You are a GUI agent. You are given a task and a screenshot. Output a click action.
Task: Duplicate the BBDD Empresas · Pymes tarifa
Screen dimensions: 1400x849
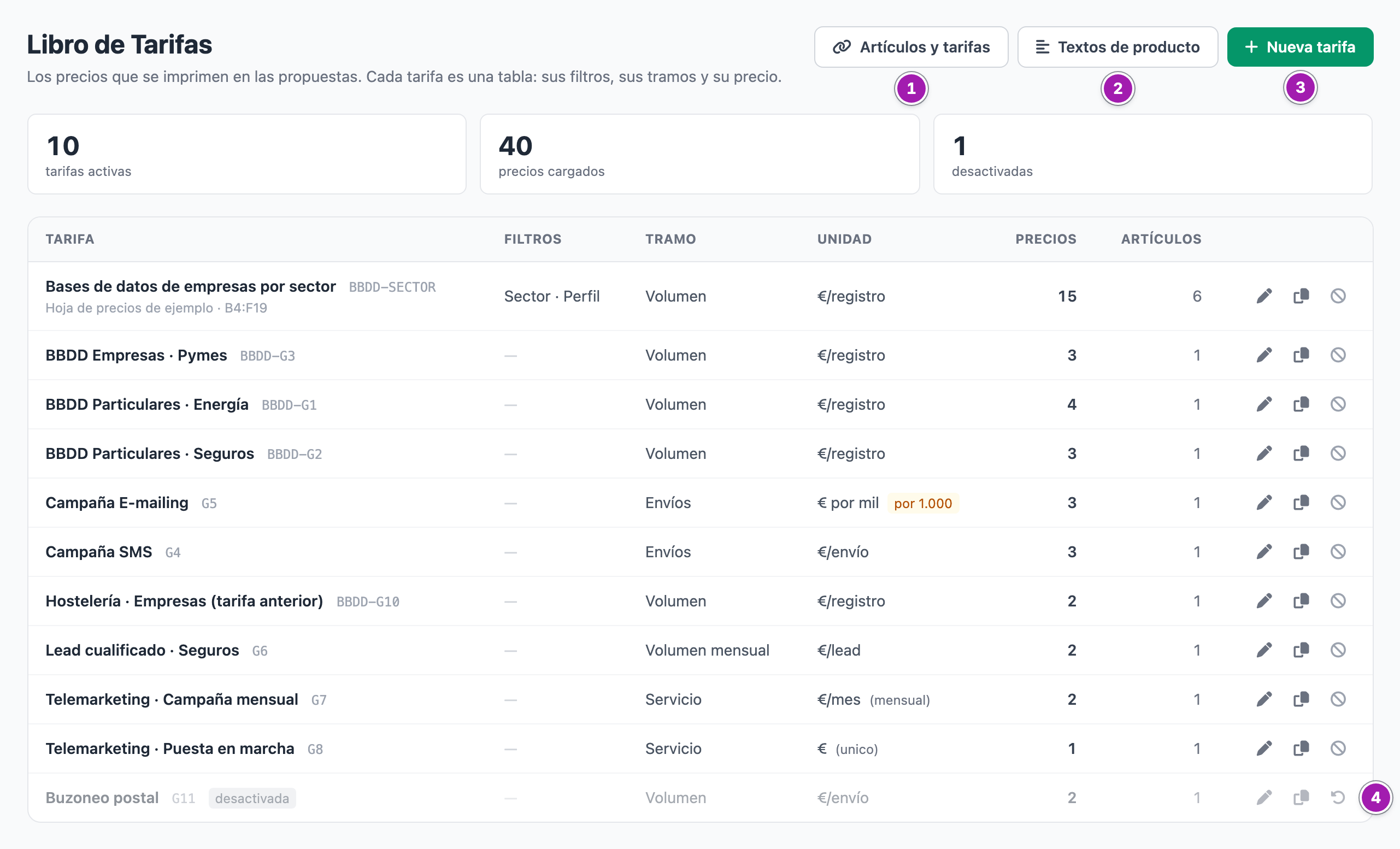pos(1301,355)
